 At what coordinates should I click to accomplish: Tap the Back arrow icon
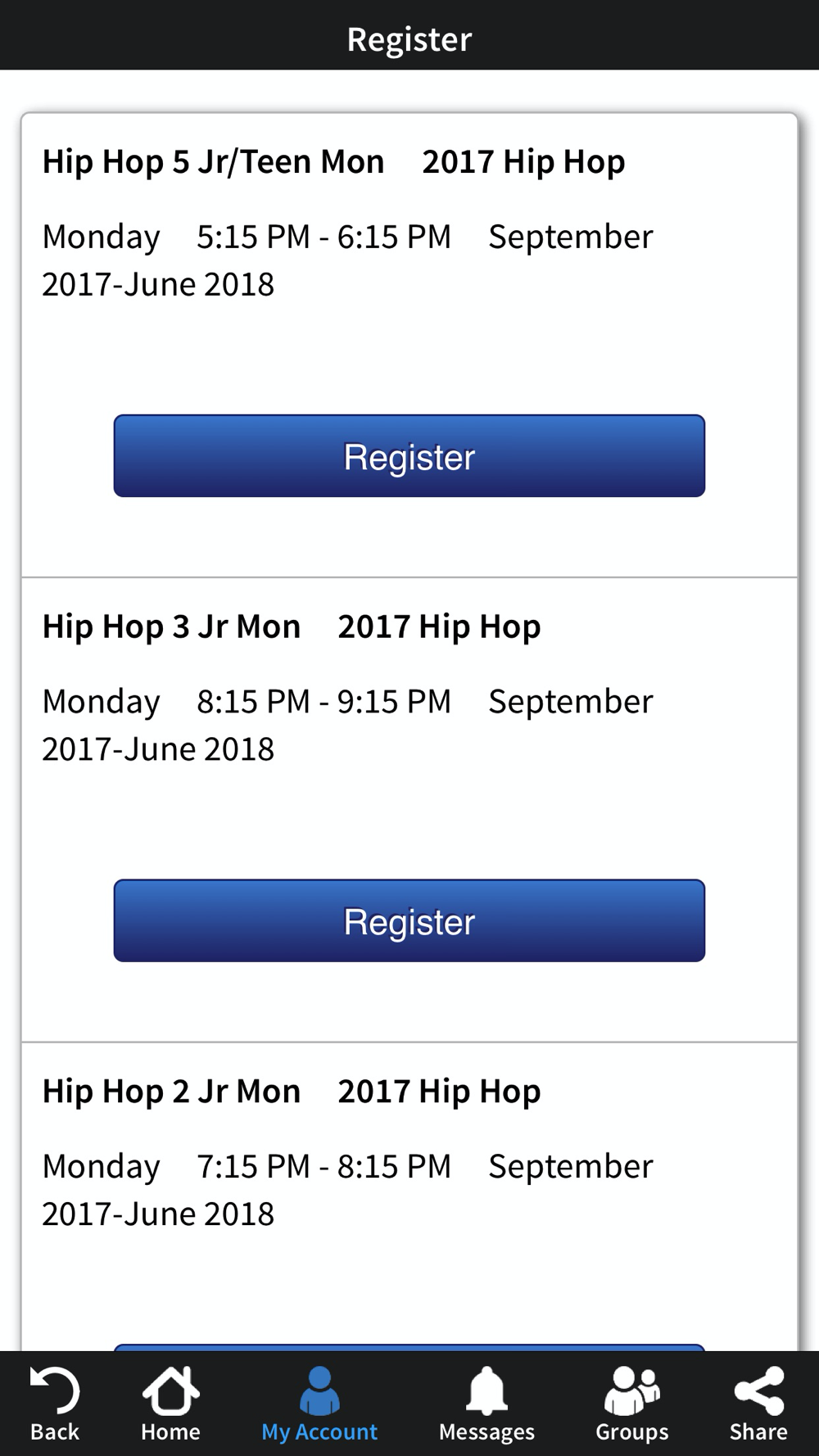pos(55,1390)
